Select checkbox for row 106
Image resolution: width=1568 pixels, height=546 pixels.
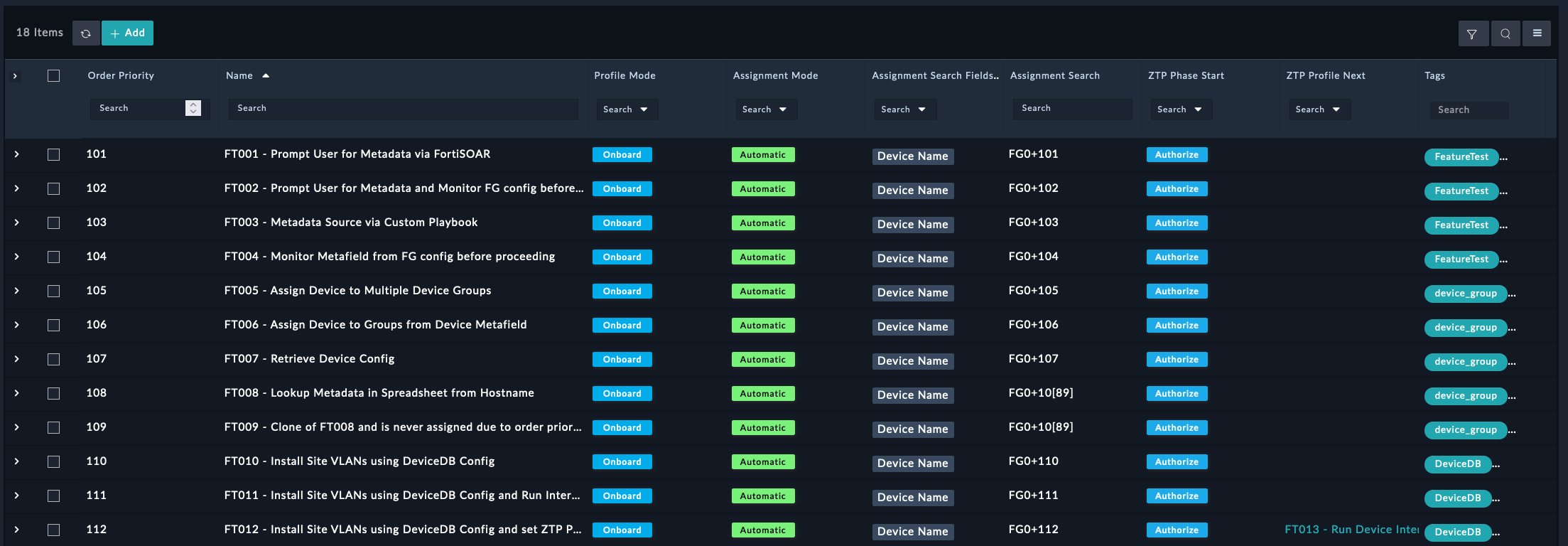click(53, 325)
